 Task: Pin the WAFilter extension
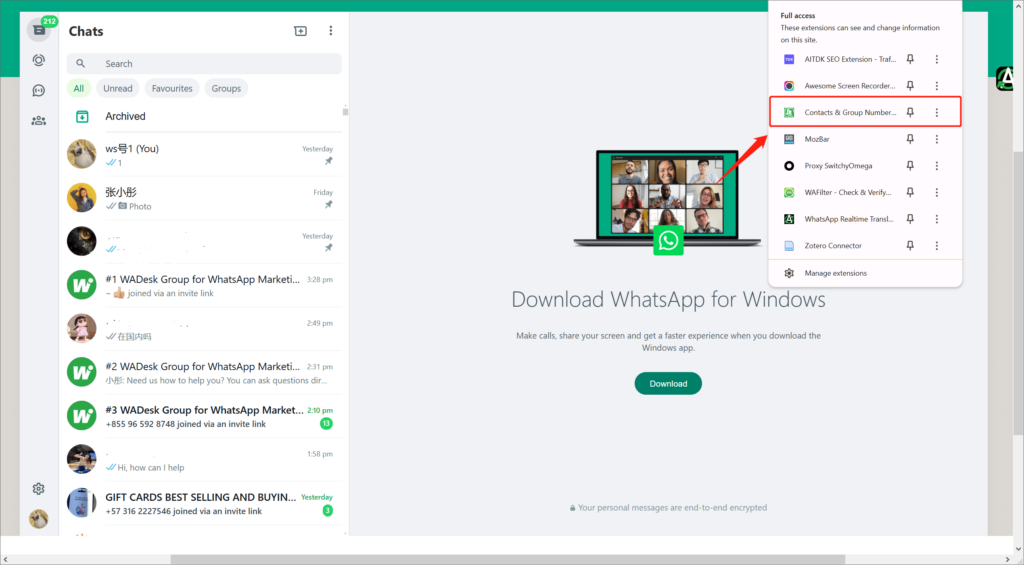pyautogui.click(x=910, y=193)
